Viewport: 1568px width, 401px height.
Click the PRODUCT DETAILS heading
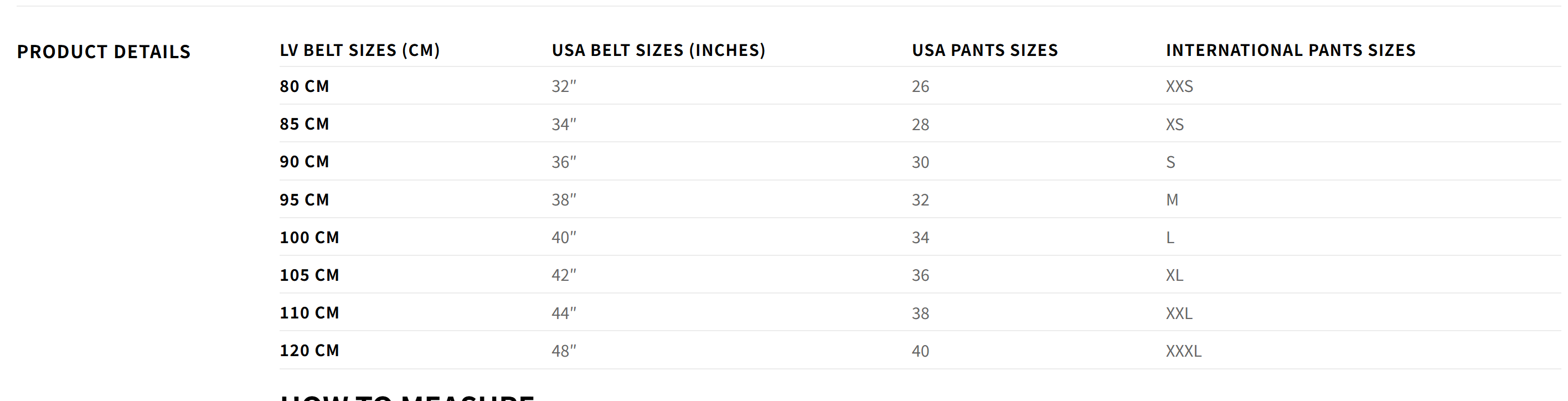[x=104, y=52]
